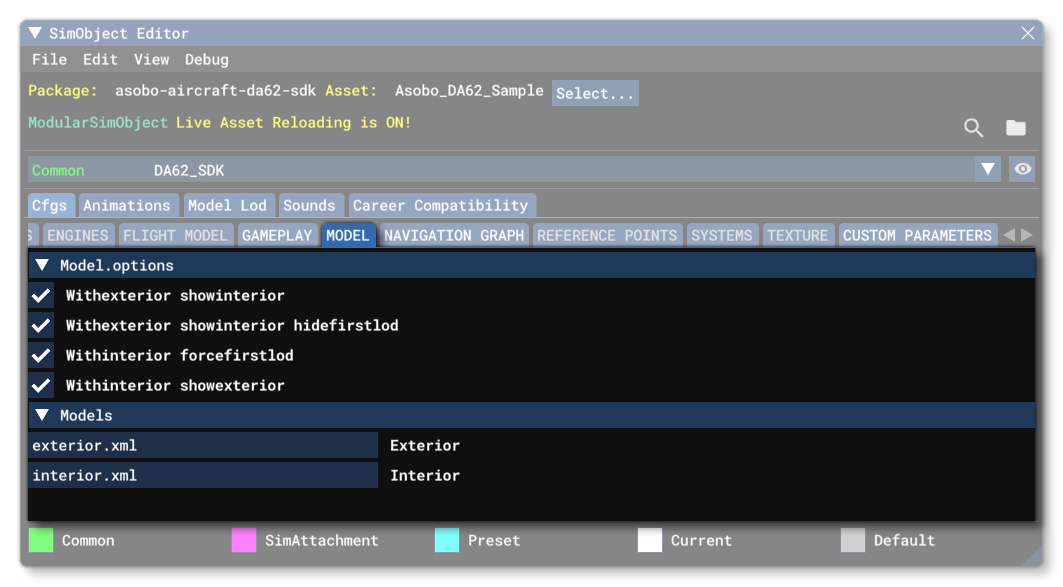Collapse the Models section
Image resolution: width=1063 pixels, height=587 pixels.
click(41, 415)
